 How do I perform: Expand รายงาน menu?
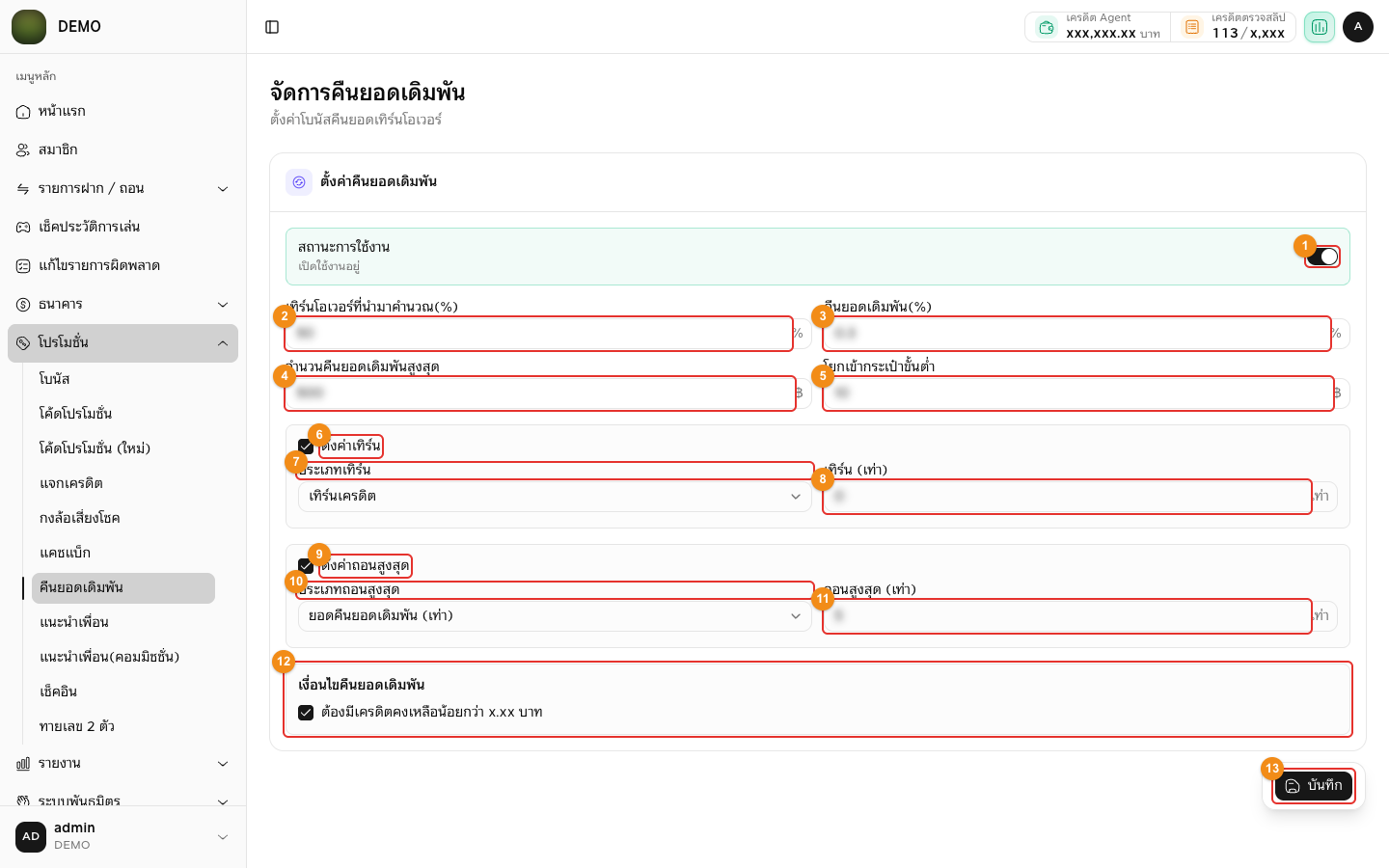coord(123,764)
